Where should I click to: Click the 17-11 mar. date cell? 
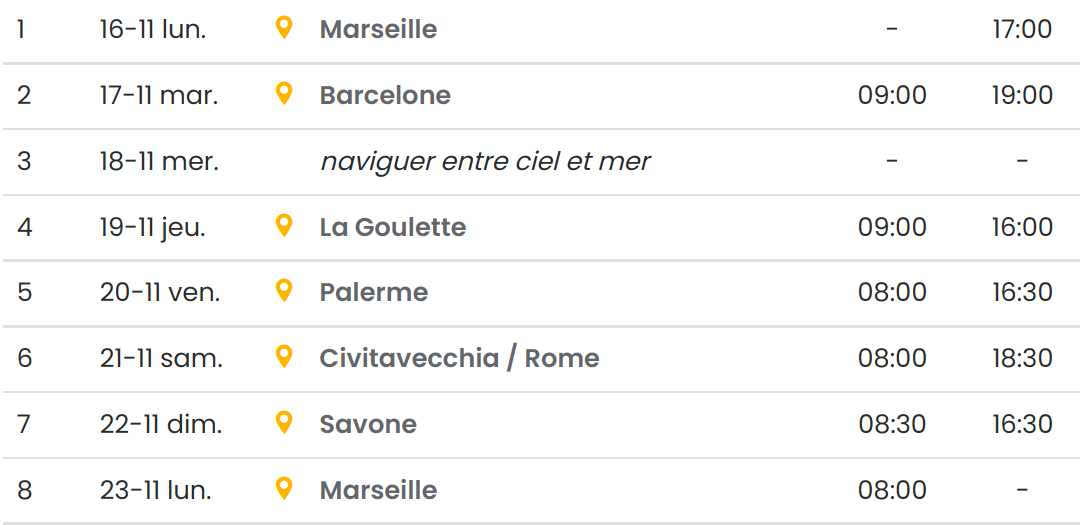[x=159, y=95]
